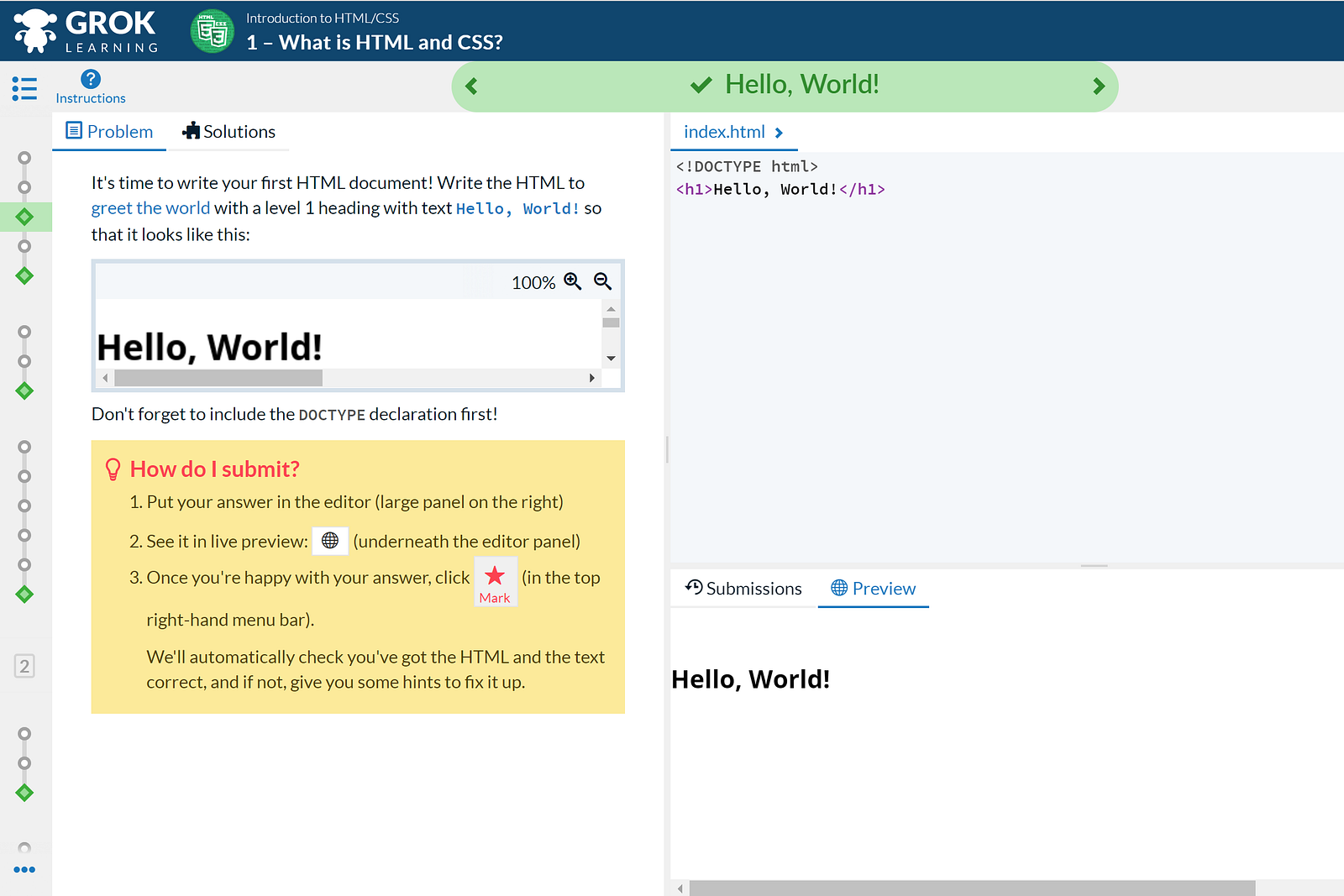Switch to the Solutions tab
The width and height of the screenshot is (1344, 896).
[228, 132]
